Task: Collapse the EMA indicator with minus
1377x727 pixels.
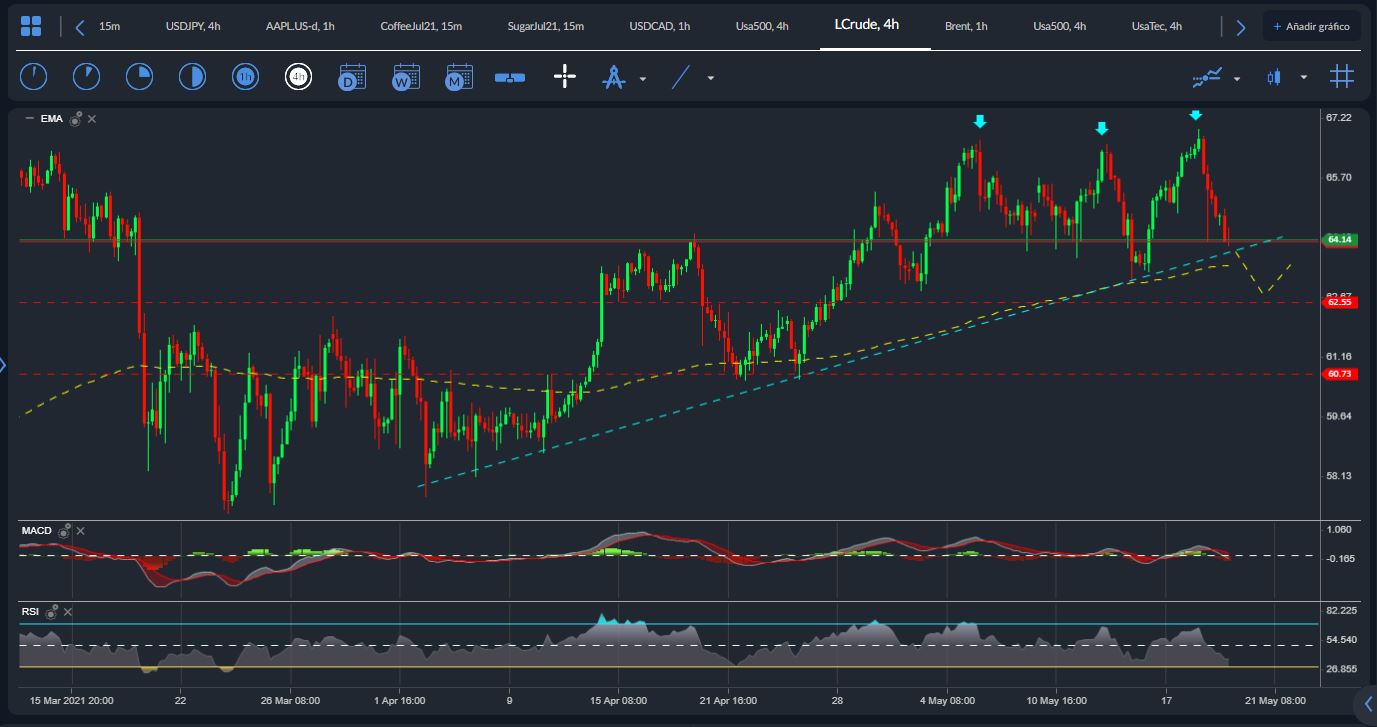Action: point(29,119)
